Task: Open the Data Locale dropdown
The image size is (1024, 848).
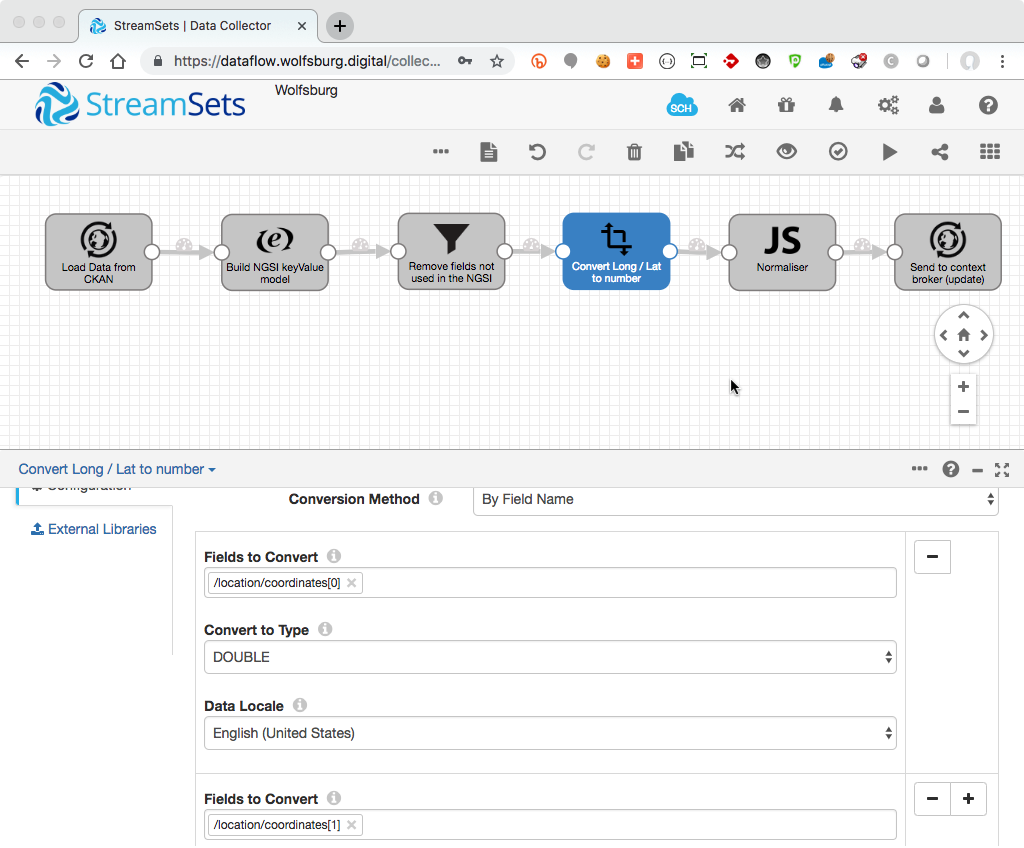Action: coord(550,733)
